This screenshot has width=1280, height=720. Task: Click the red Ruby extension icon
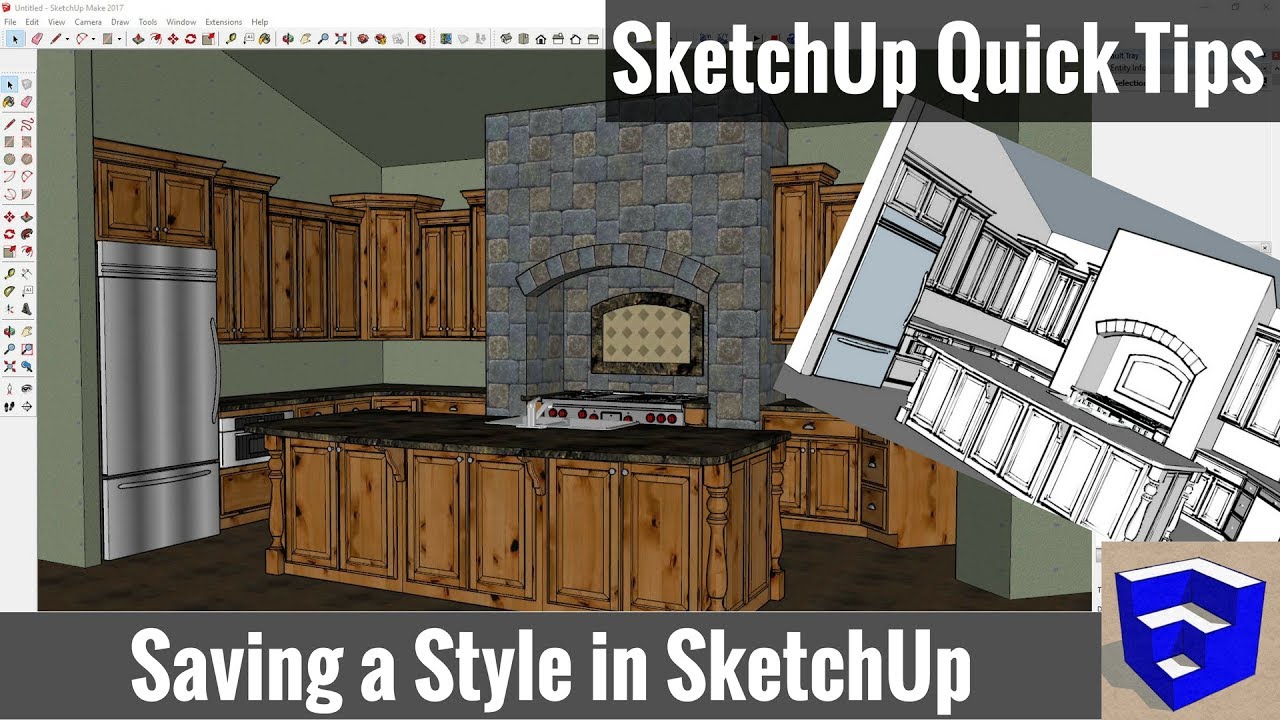(421, 39)
